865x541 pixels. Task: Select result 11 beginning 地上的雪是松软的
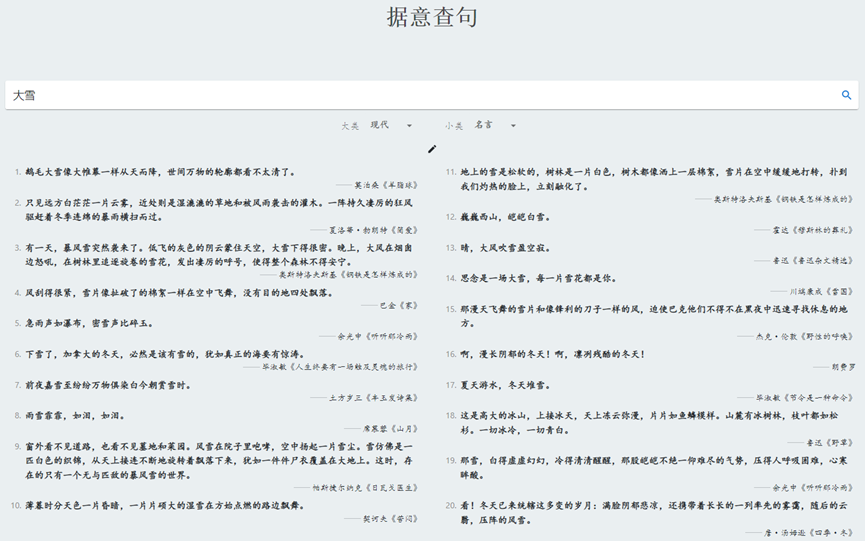(x=654, y=179)
